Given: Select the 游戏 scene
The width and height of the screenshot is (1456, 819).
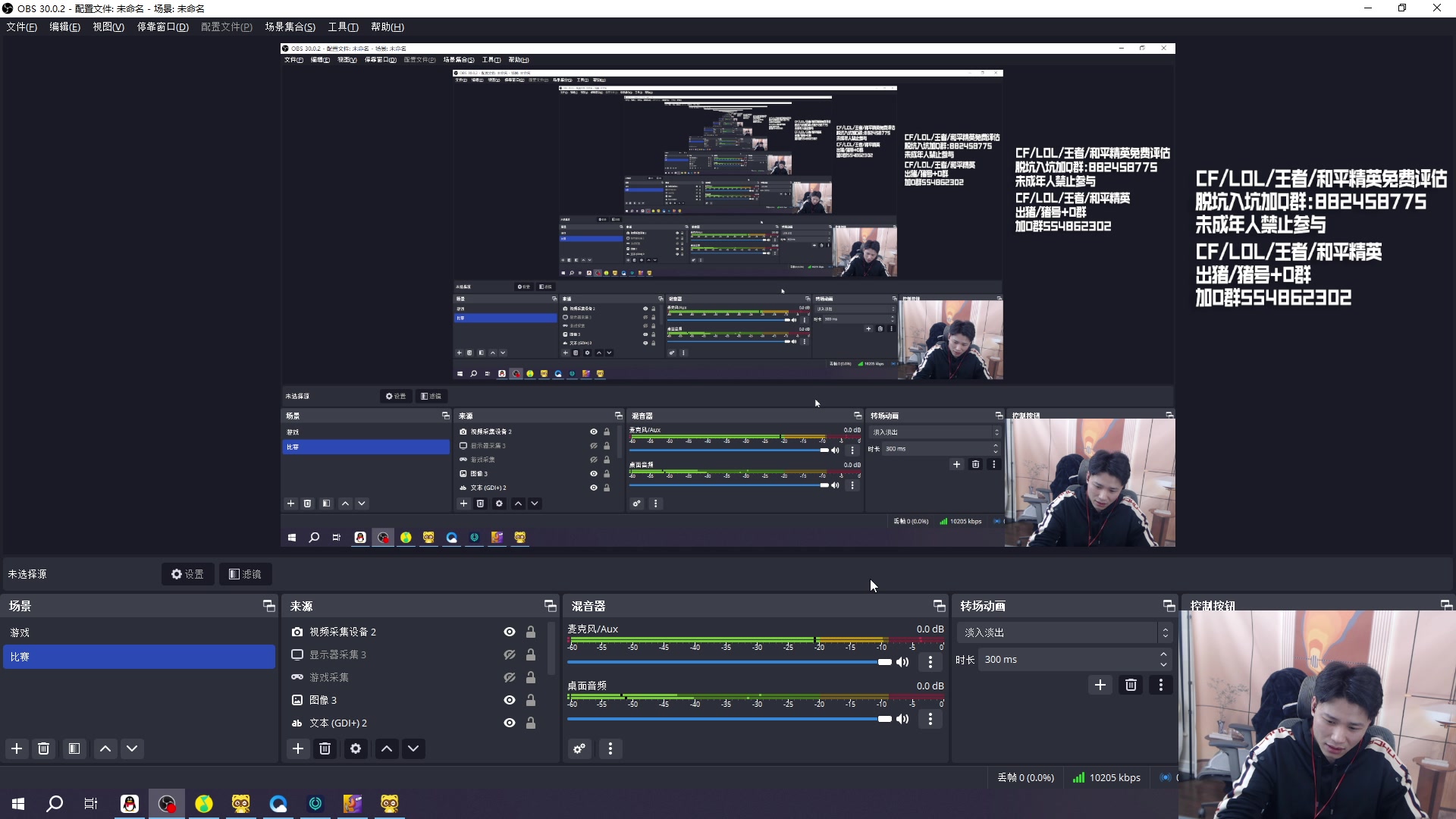Looking at the screenshot, I should pyautogui.click(x=140, y=632).
